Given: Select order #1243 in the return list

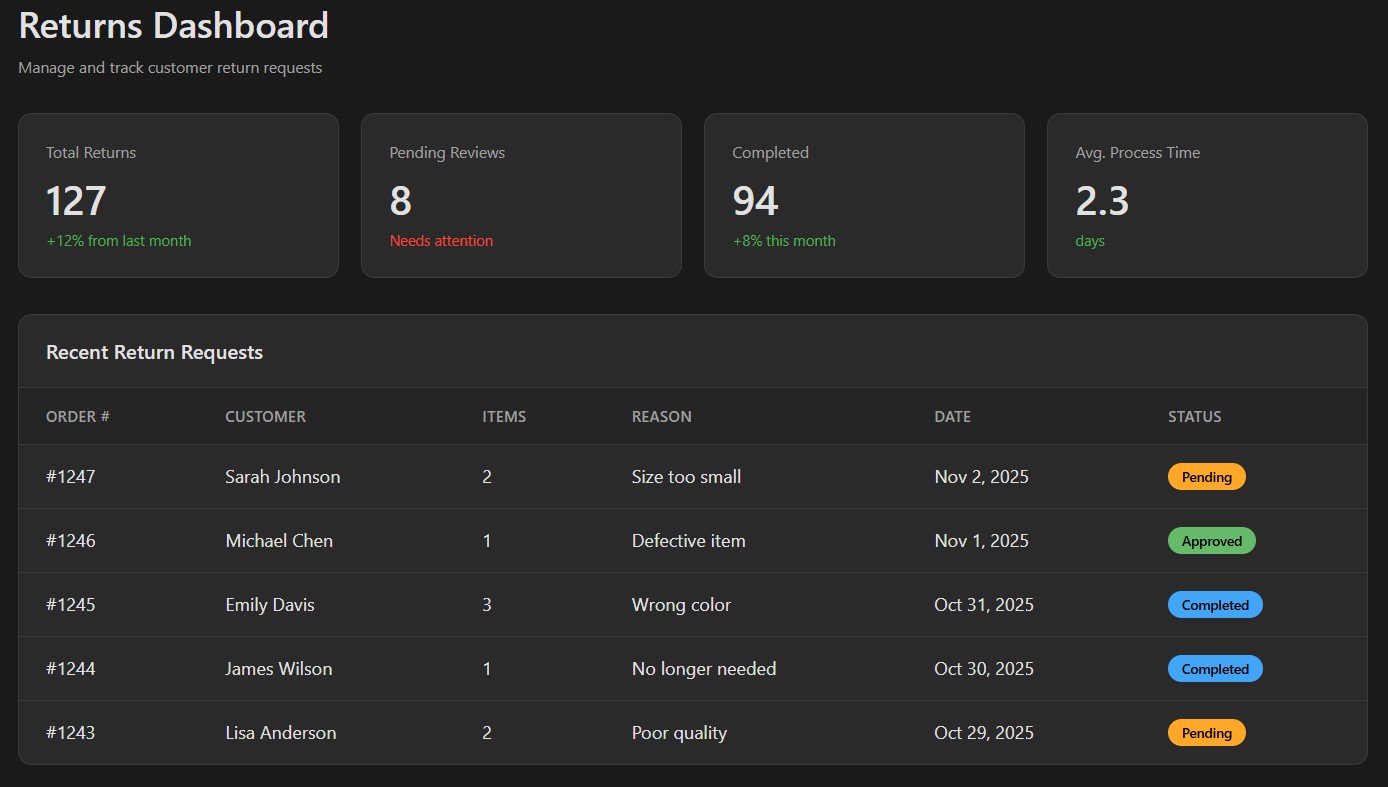Looking at the screenshot, I should (x=71, y=732).
